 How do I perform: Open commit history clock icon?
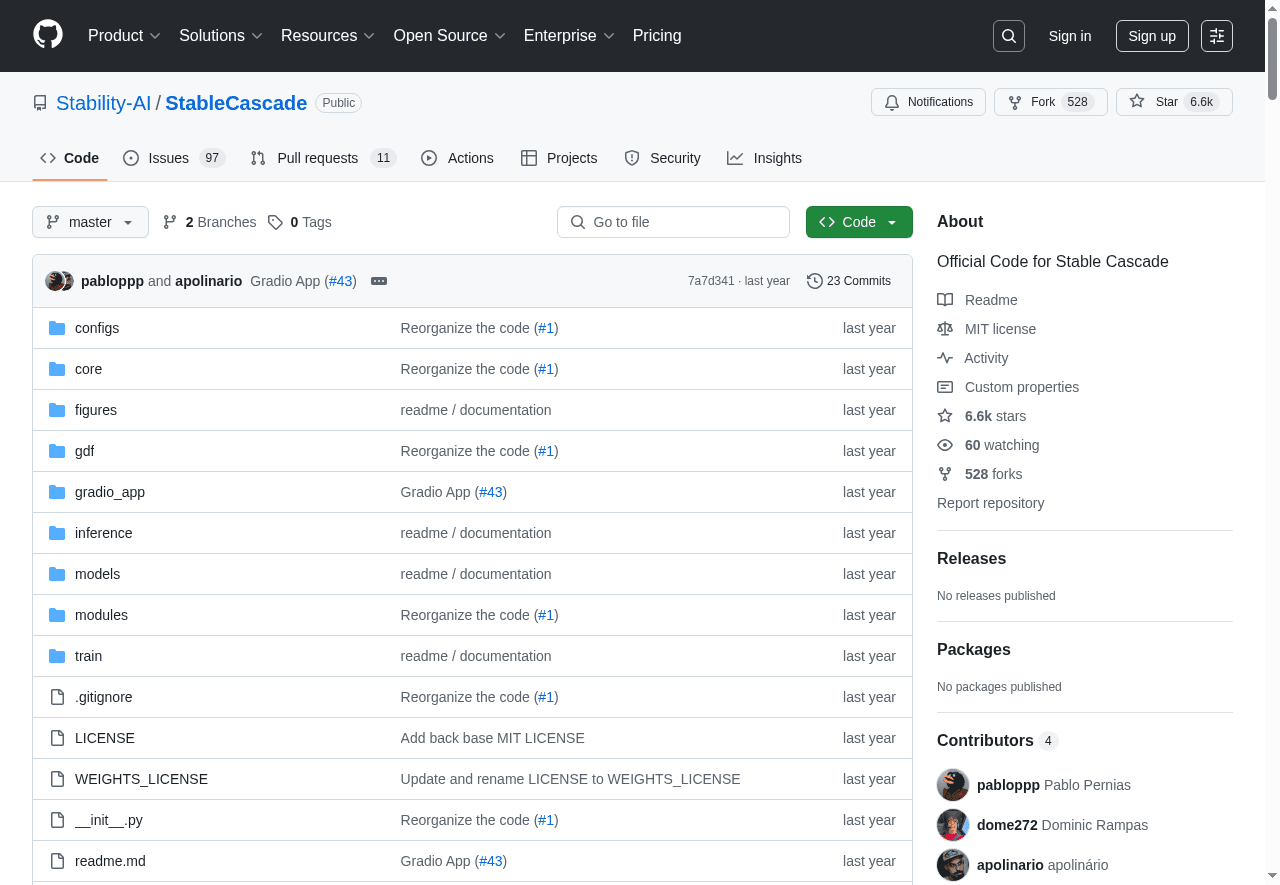tap(815, 281)
